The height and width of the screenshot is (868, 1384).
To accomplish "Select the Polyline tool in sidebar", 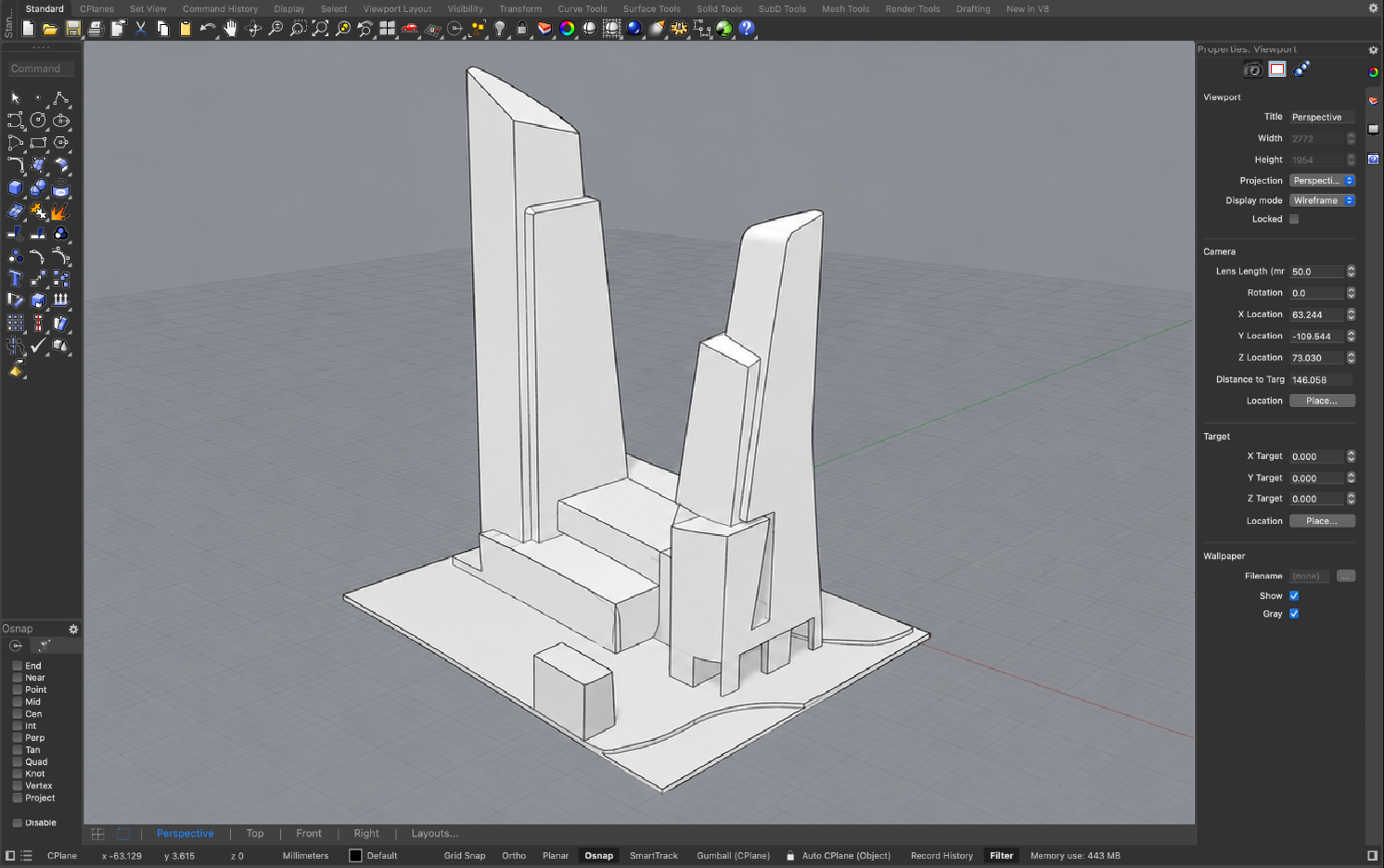I will (x=60, y=97).
